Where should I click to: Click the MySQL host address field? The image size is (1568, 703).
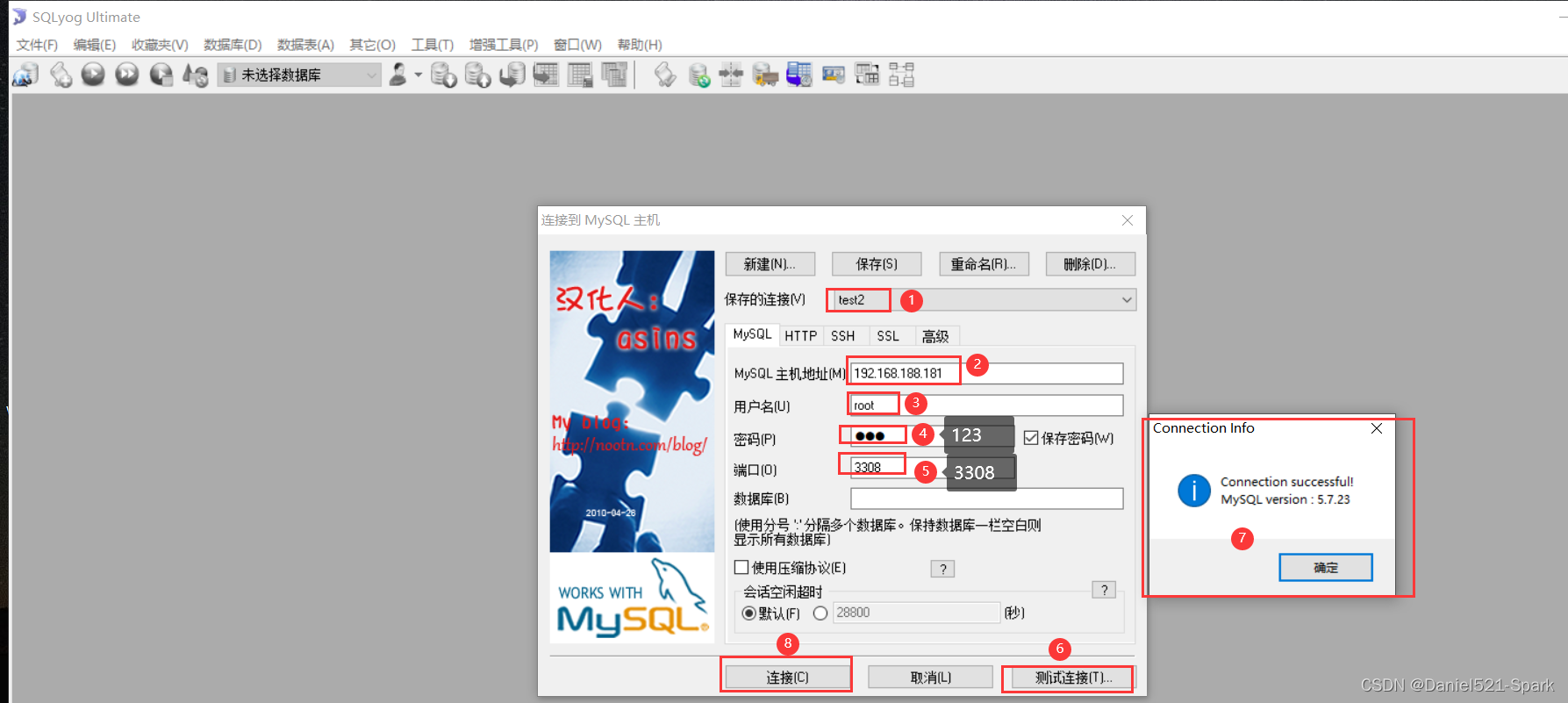[x=986, y=374]
